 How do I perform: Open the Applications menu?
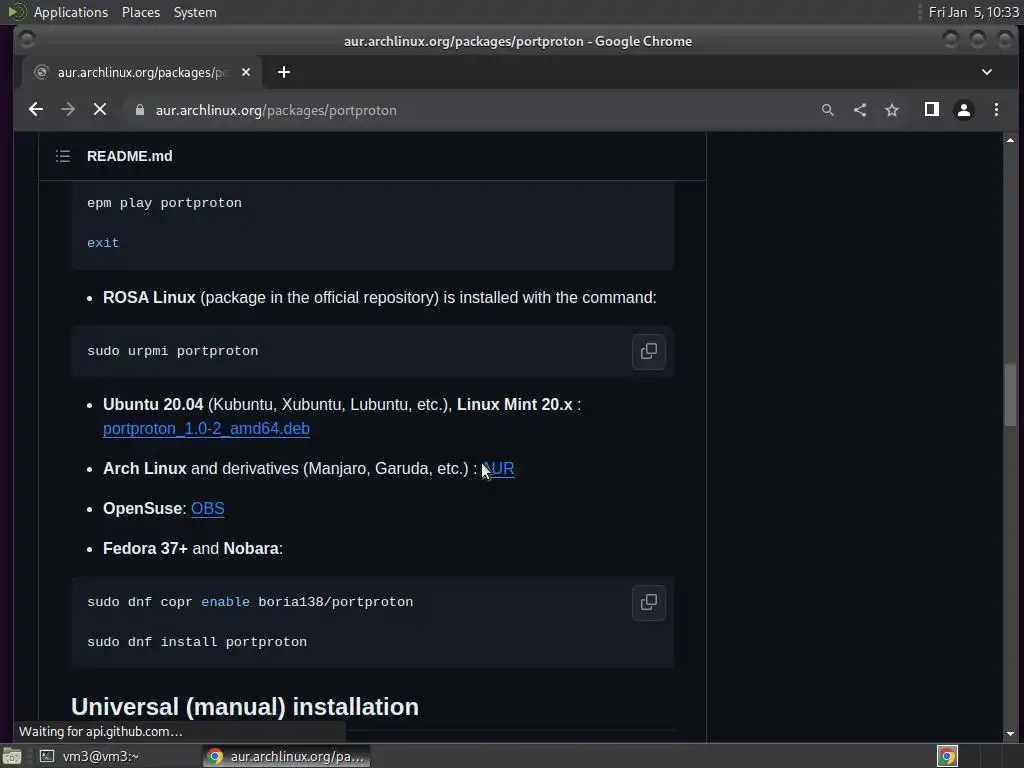(x=71, y=12)
